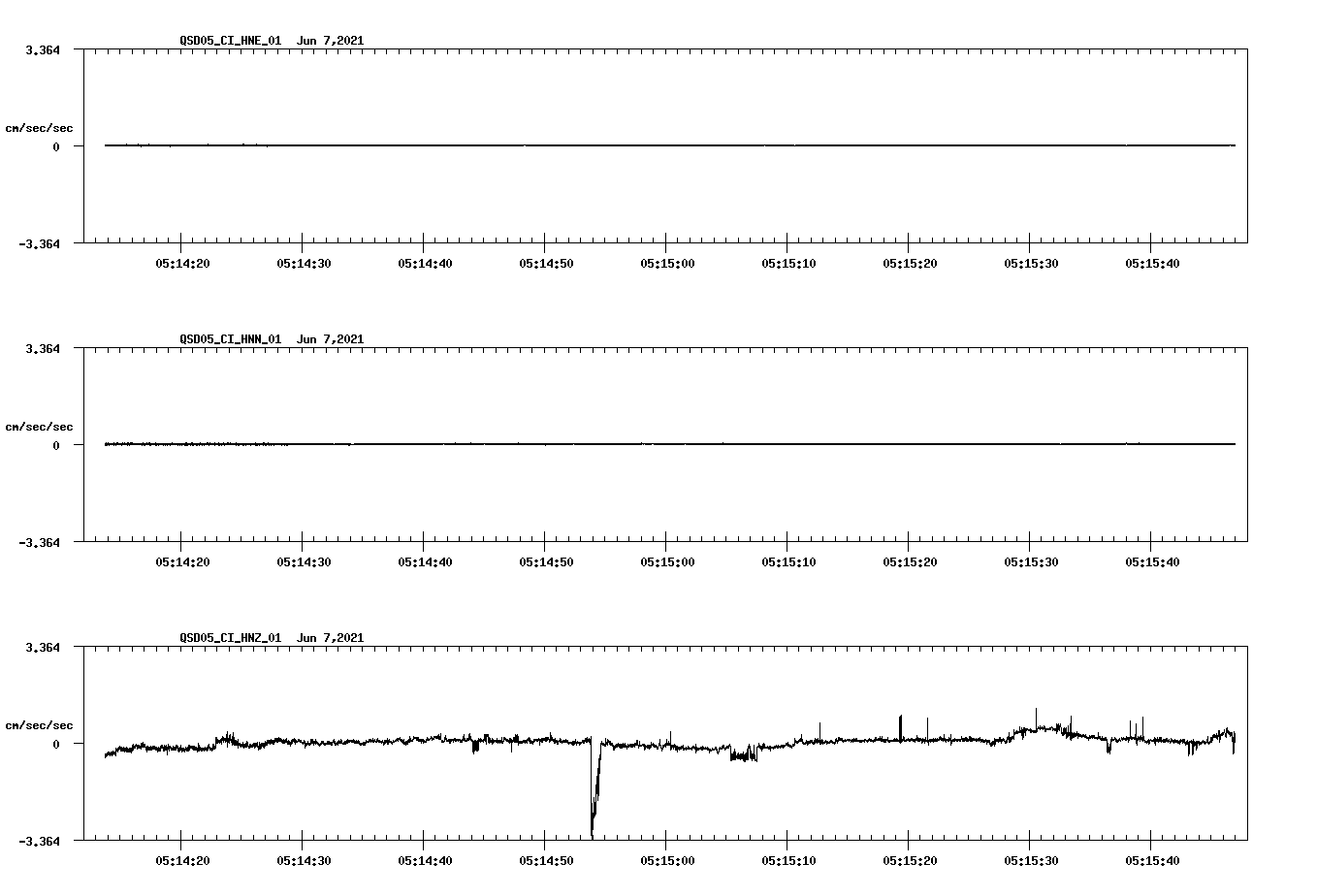Click the zero axis label of the HNE plot
The image size is (1317, 896).
56,147
